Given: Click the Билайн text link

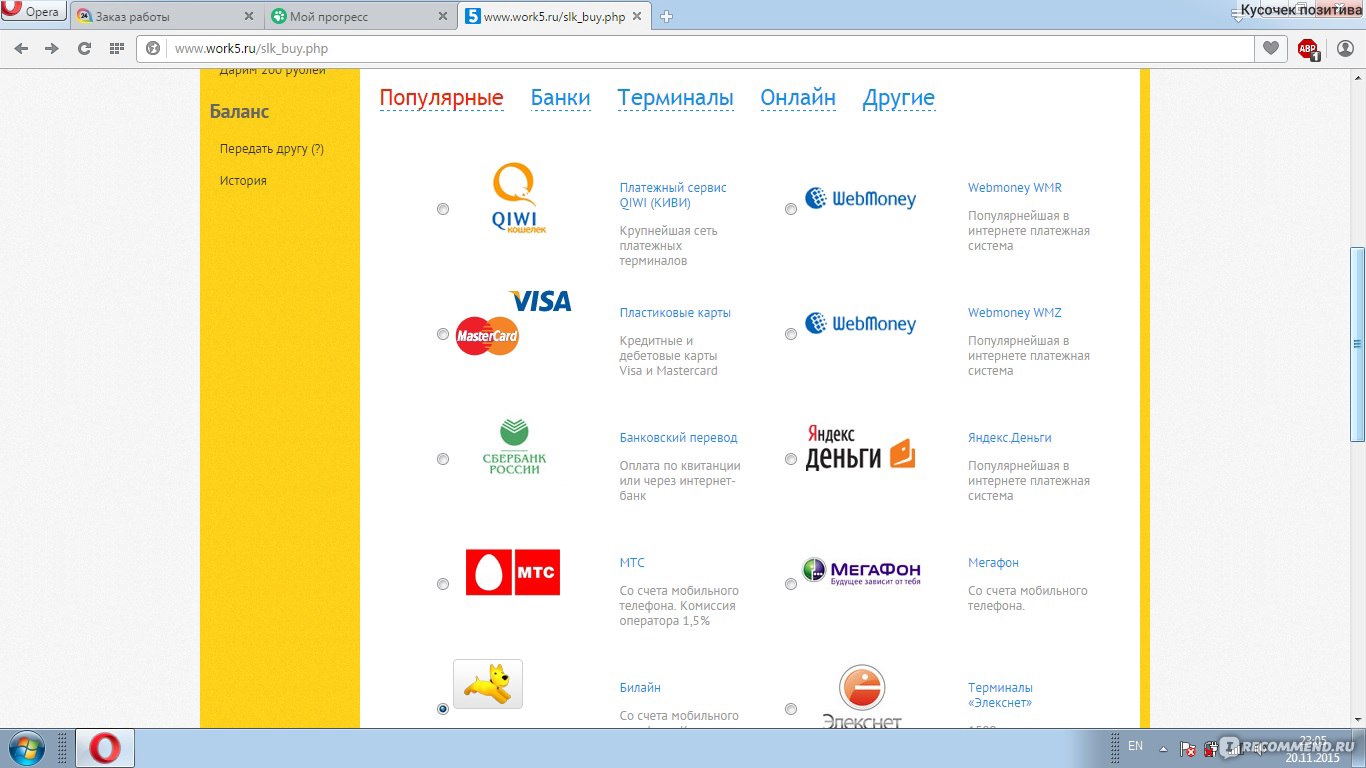Looking at the screenshot, I should tap(640, 688).
